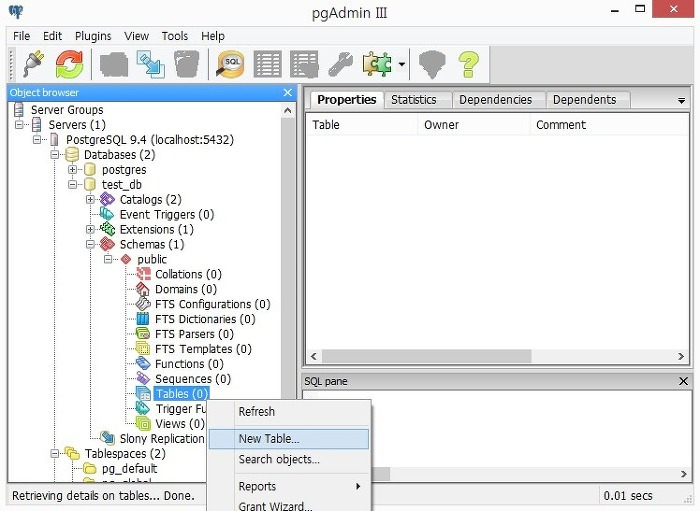Image resolution: width=700 pixels, height=511 pixels.
Task: Click the Sequences icon in tree
Action: 143,378
